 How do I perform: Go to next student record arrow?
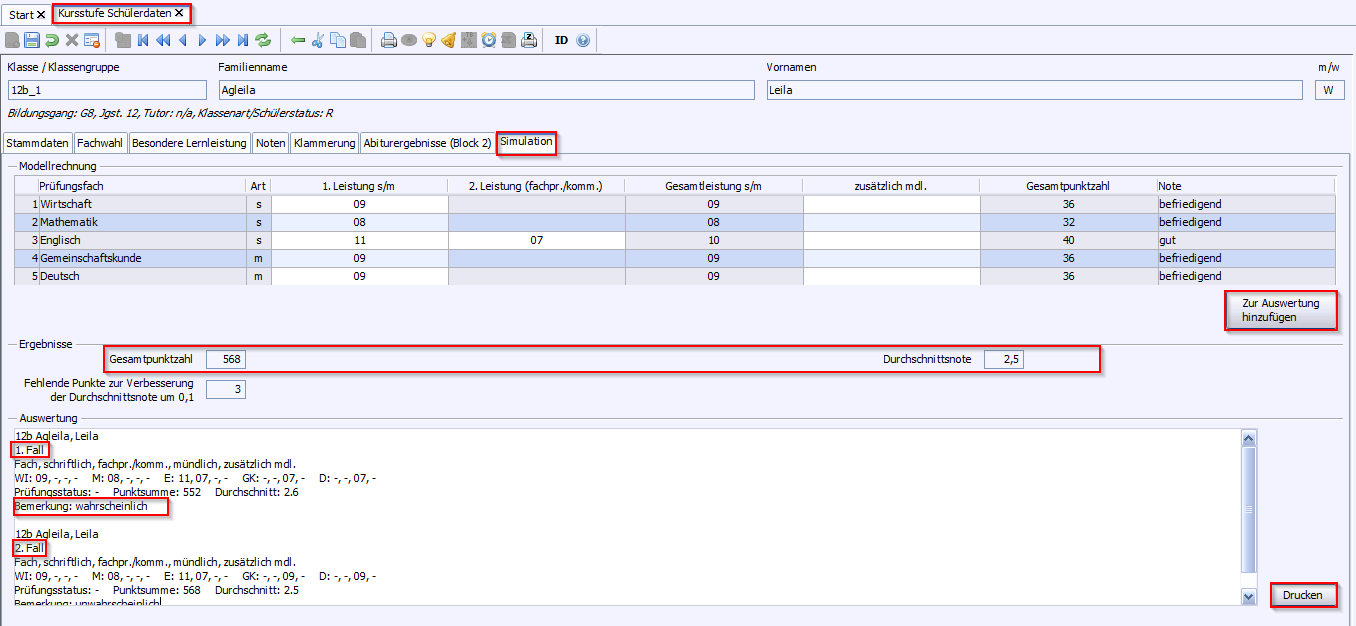tap(203, 40)
